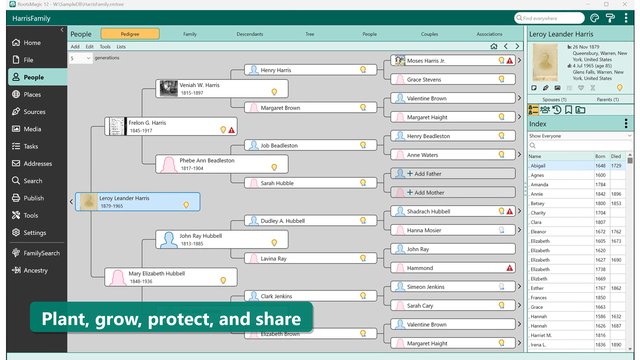Select the History icon in side panel
Image resolution: width=640 pixels, height=360 pixels.
click(557, 109)
